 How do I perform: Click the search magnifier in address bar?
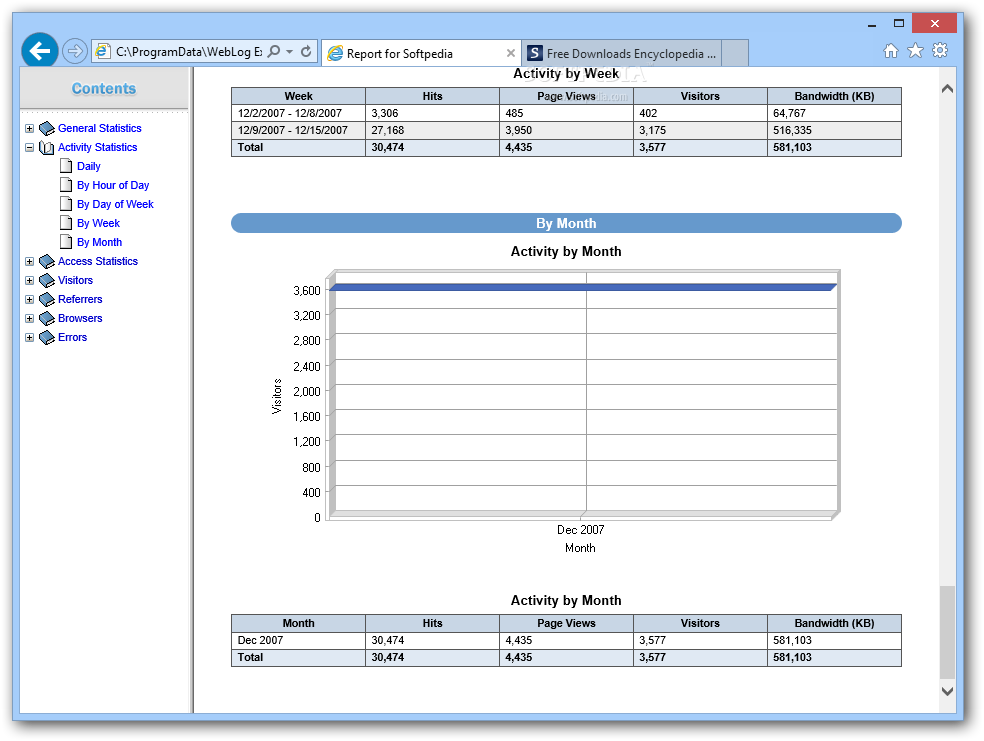tap(274, 51)
